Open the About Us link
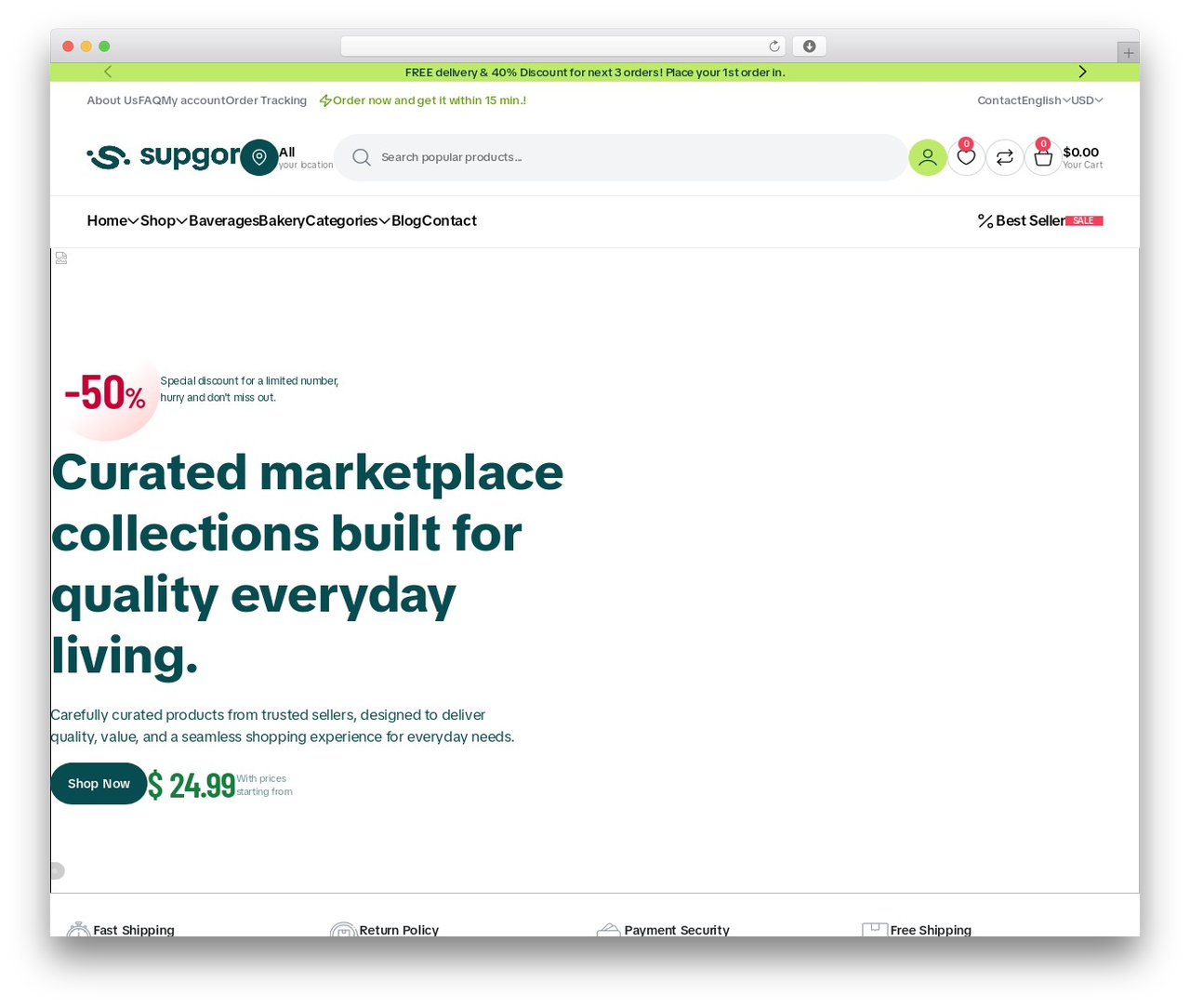 pos(112,100)
